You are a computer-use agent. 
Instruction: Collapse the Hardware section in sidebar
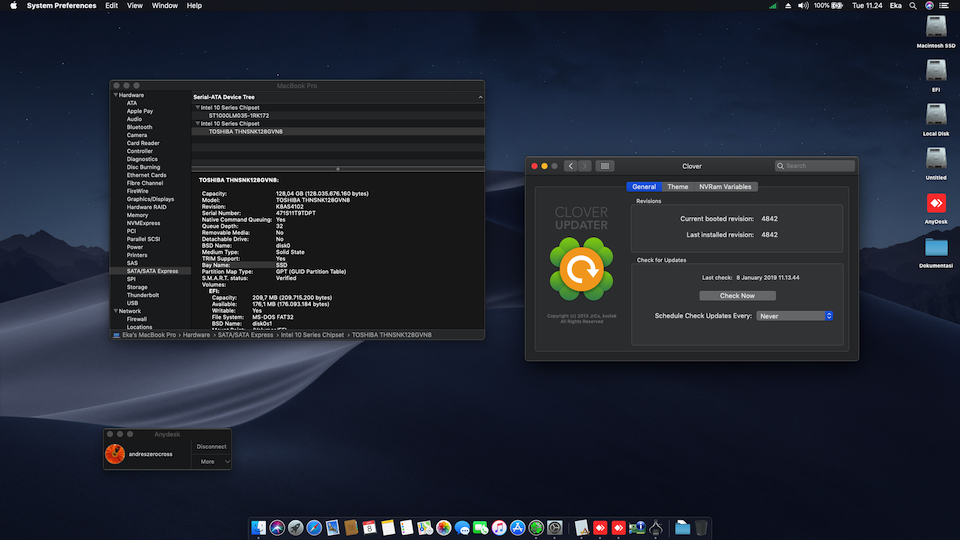tap(114, 95)
